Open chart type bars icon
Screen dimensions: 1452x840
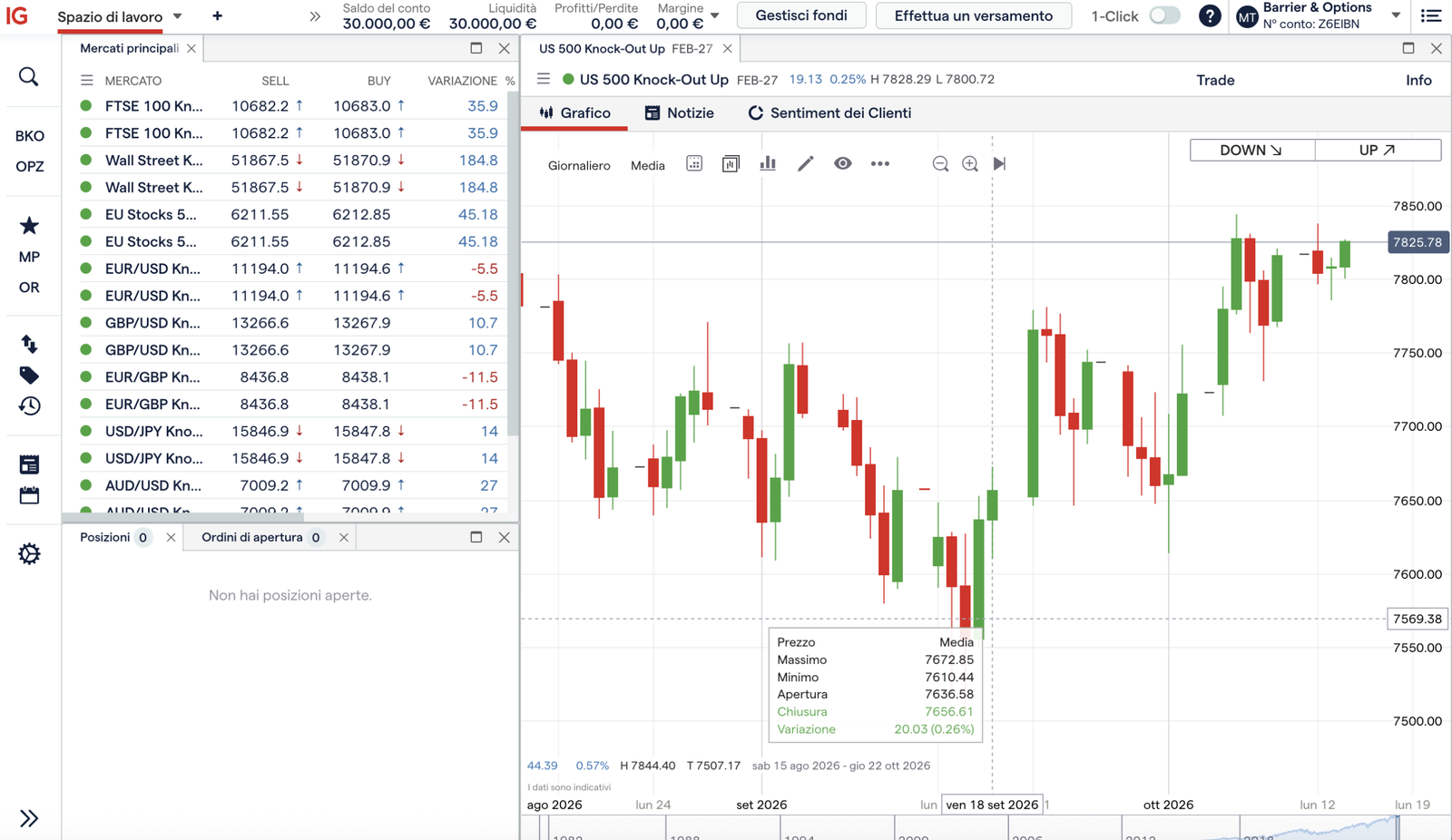[768, 163]
